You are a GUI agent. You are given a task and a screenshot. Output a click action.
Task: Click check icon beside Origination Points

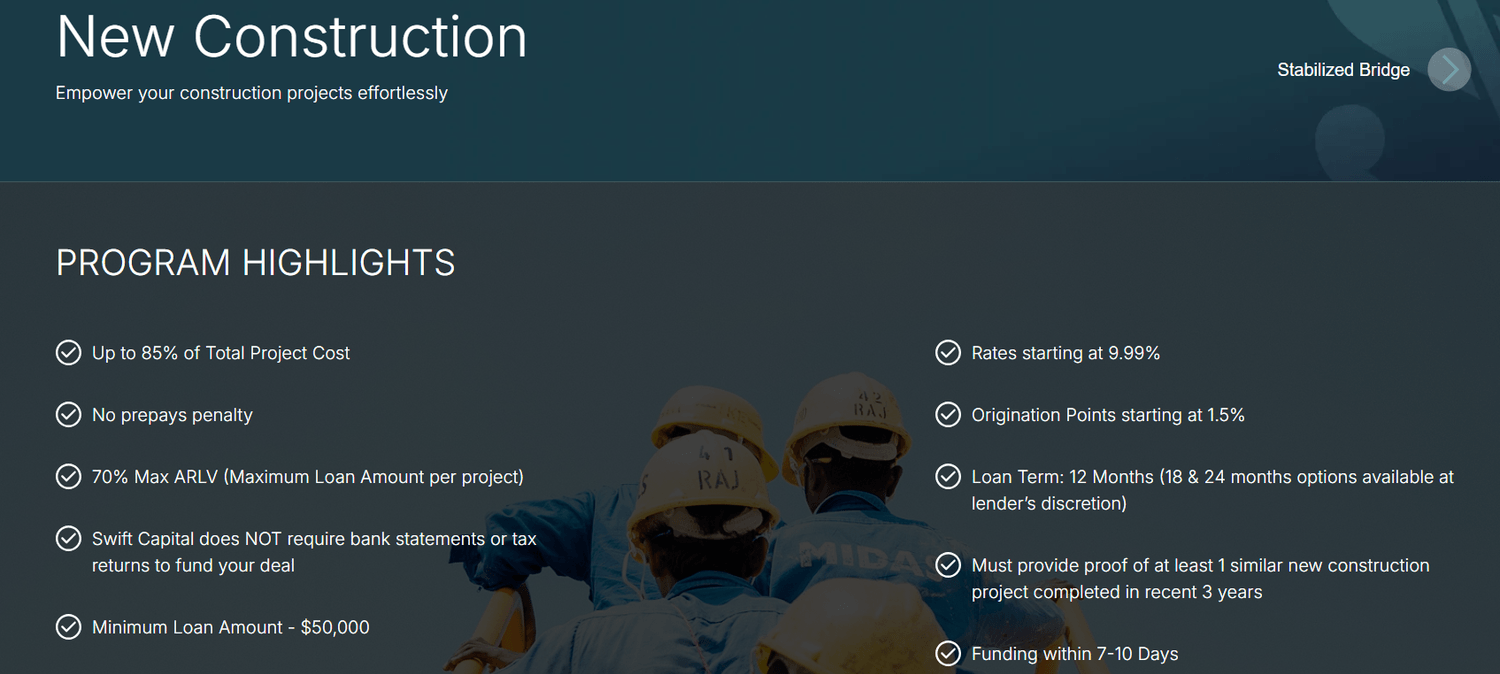pos(948,415)
